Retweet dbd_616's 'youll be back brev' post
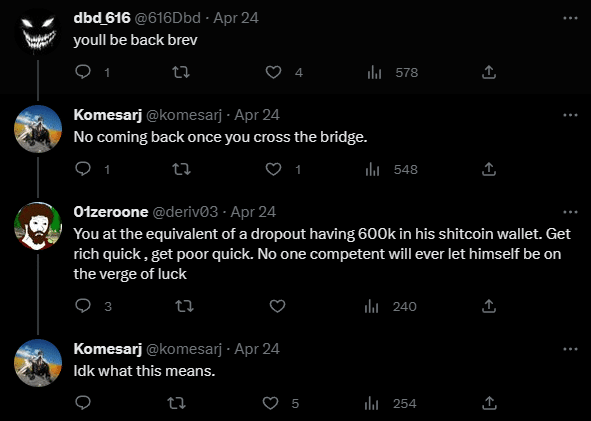Image resolution: width=591 pixels, height=421 pixels. click(x=181, y=72)
